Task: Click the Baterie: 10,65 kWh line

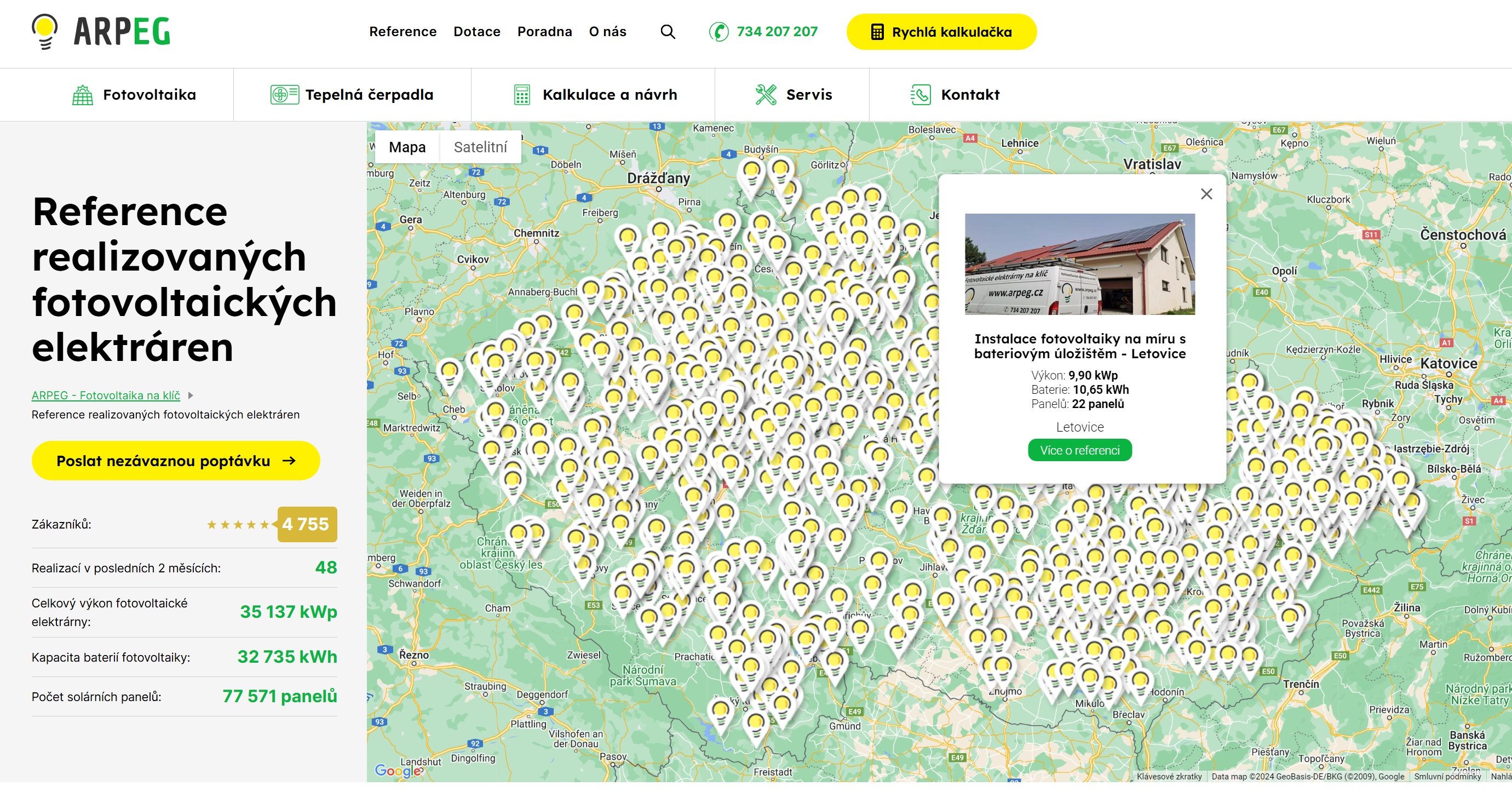Action: click(x=1079, y=389)
